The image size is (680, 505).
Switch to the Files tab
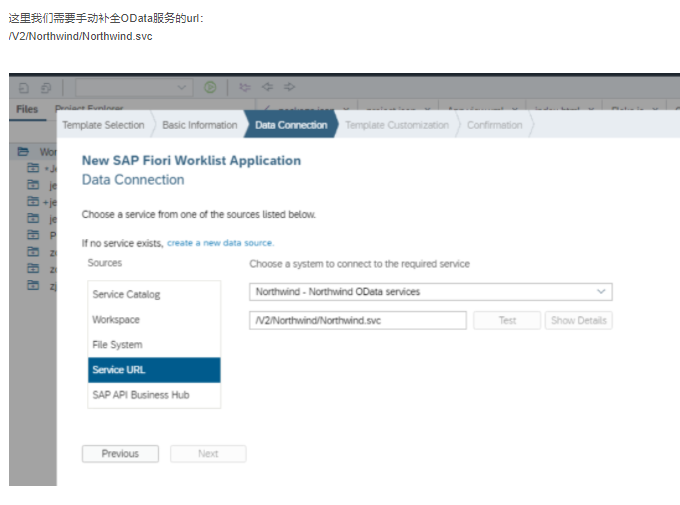tap(27, 109)
